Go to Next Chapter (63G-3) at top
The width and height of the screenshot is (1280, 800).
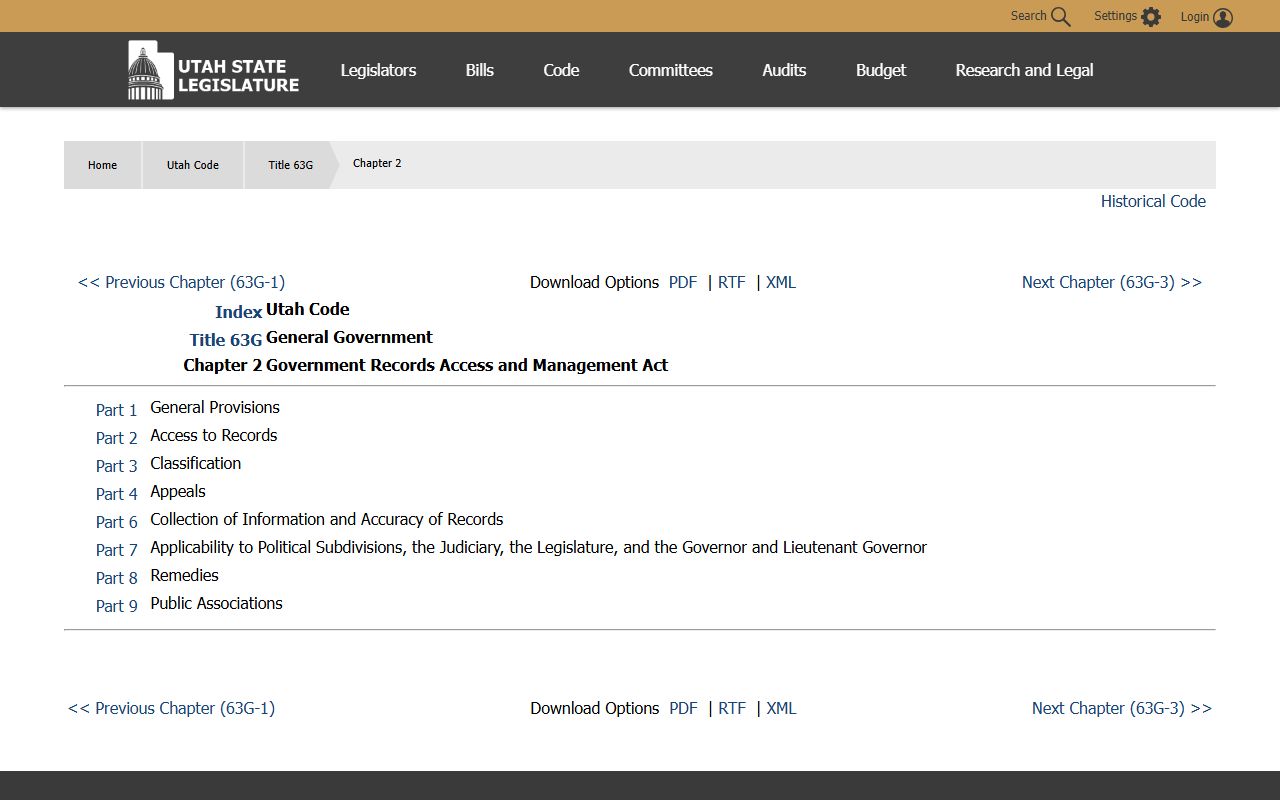(x=1111, y=282)
